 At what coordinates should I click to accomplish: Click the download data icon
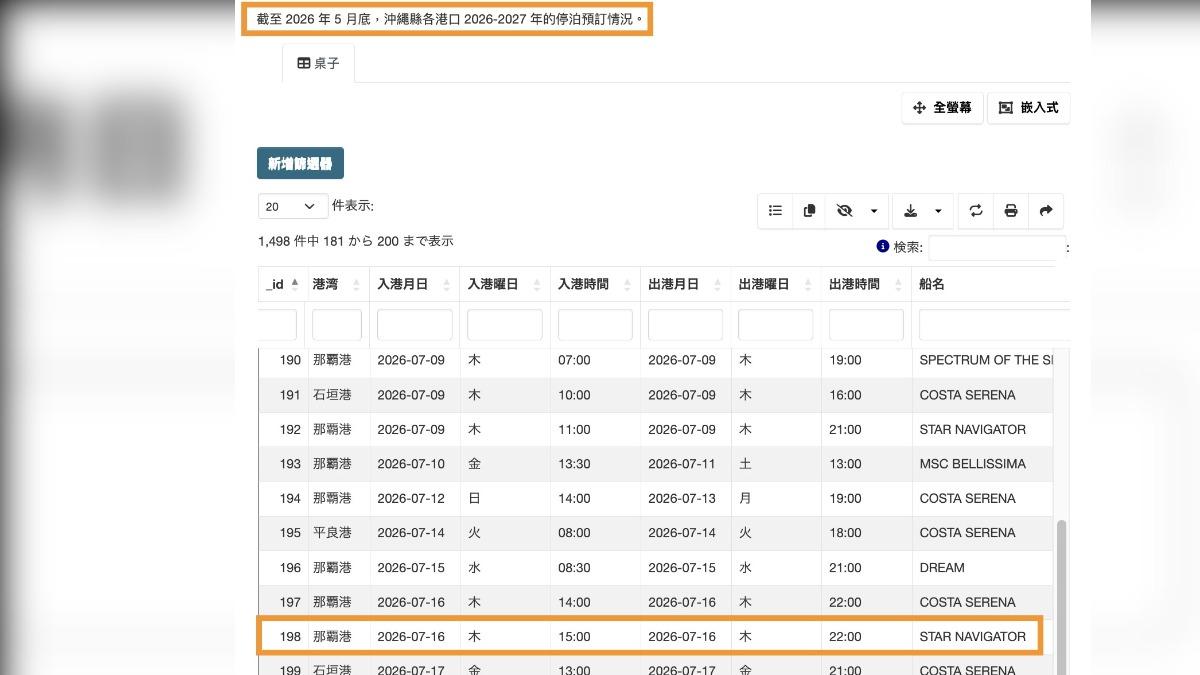click(x=910, y=211)
